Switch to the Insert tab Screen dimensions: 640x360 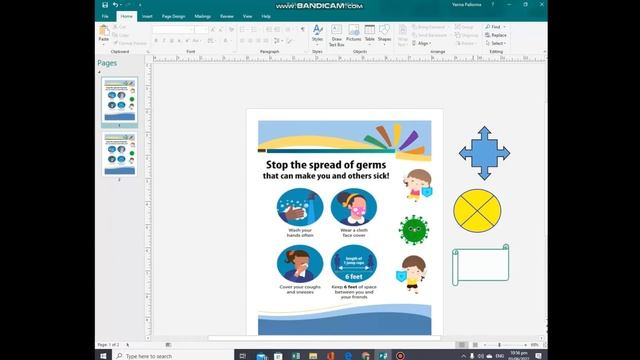click(147, 16)
